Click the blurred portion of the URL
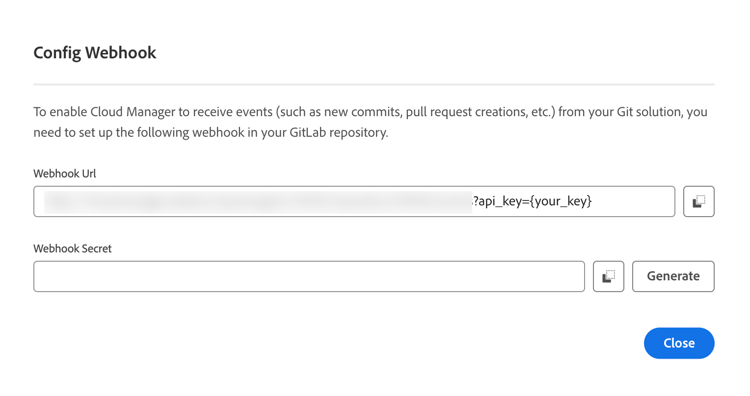 coord(258,201)
